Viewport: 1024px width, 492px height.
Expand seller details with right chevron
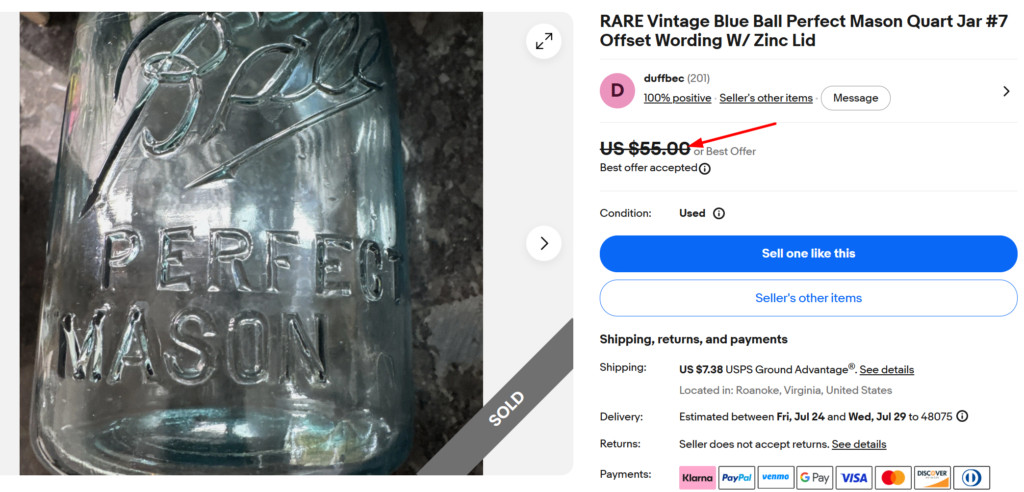1006,91
